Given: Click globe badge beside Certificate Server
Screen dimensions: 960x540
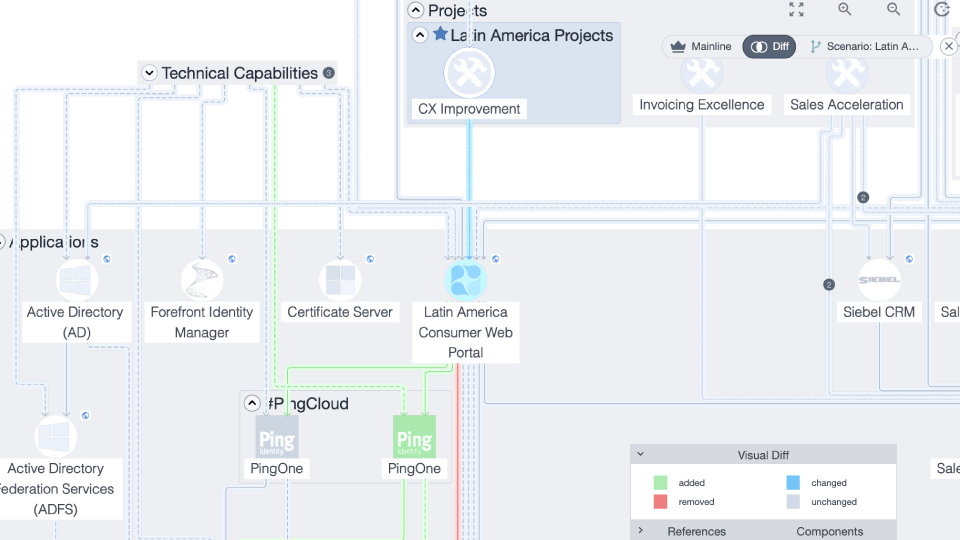Looking at the screenshot, I should pyautogui.click(x=370, y=259).
